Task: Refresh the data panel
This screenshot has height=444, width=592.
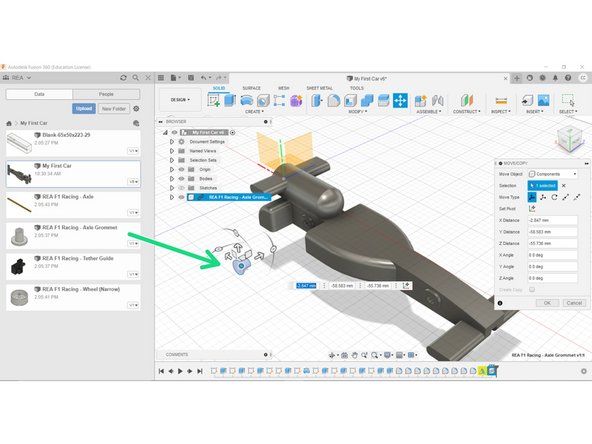Action: point(123,78)
